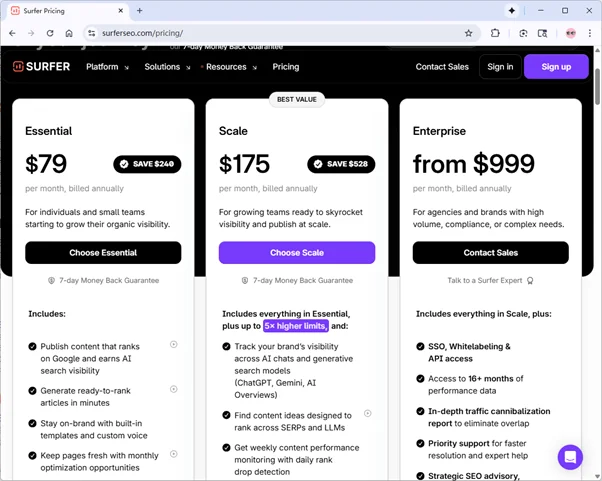
Task: Expand info for 'Generate ready-to-rank articles'
Action: (174, 389)
